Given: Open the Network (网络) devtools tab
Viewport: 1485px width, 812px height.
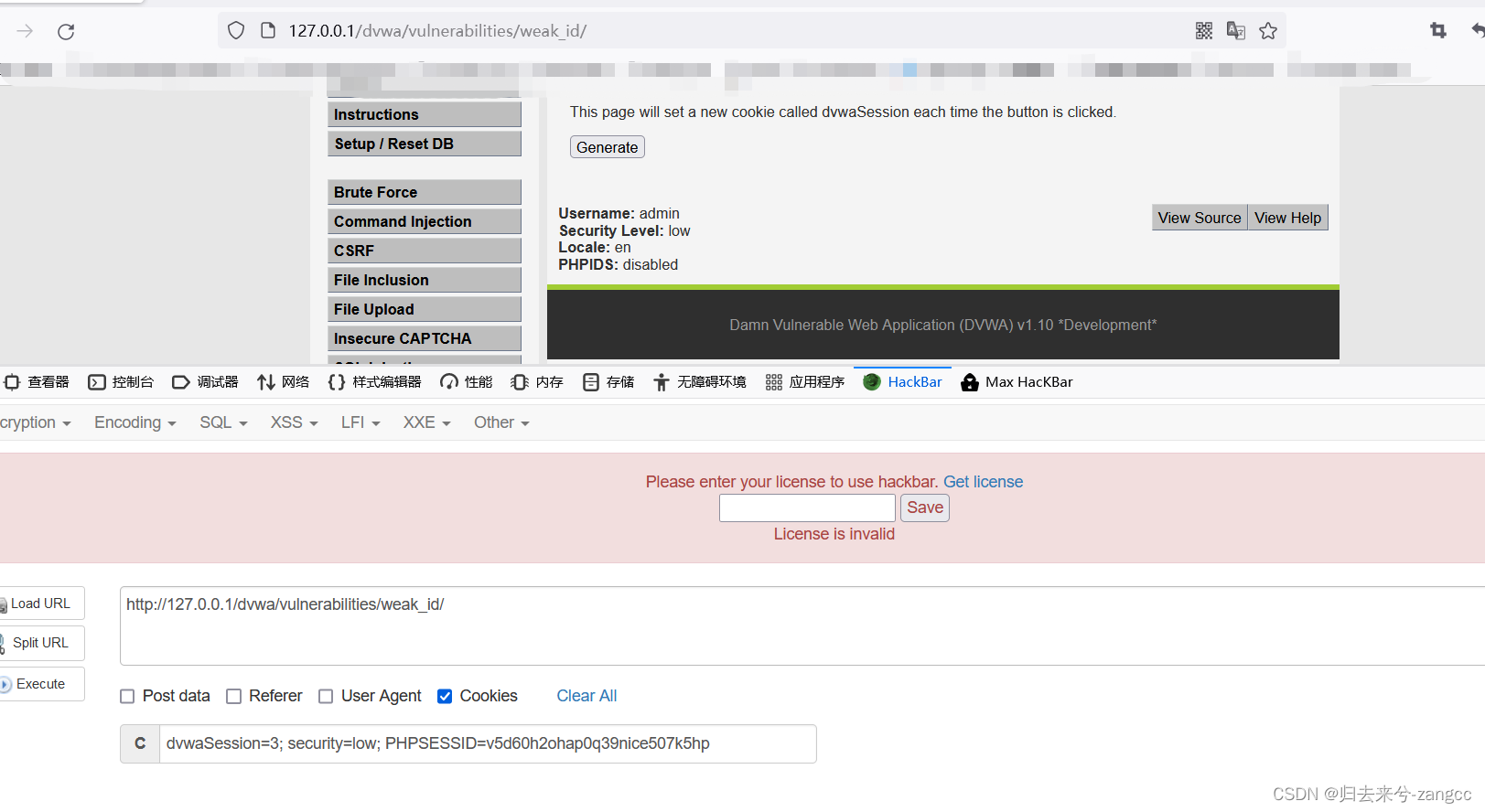Looking at the screenshot, I should pos(284,382).
